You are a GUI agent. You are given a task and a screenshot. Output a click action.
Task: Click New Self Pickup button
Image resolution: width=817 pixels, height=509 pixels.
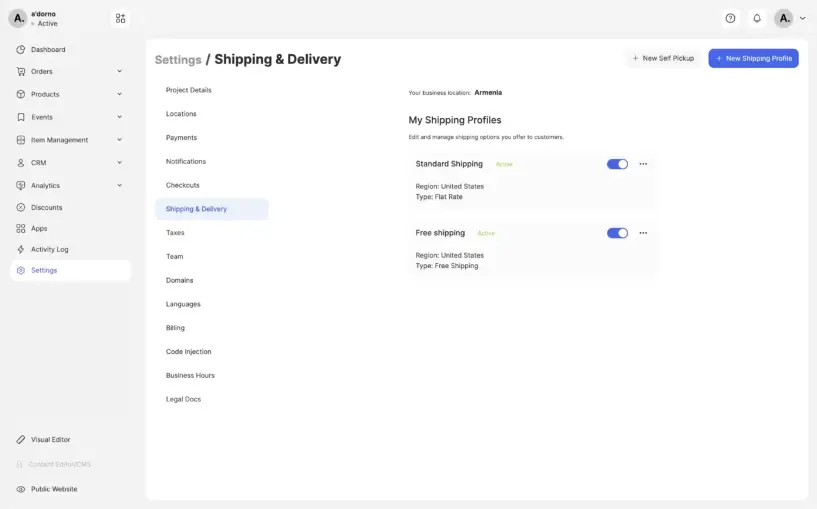pyautogui.click(x=663, y=58)
